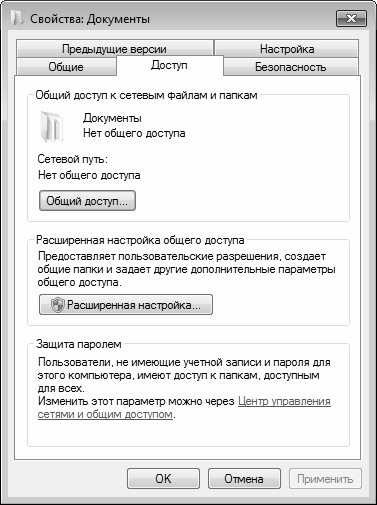377x505 pixels.
Task: Switch to the Предыдущие версии tab
Action: (114, 49)
